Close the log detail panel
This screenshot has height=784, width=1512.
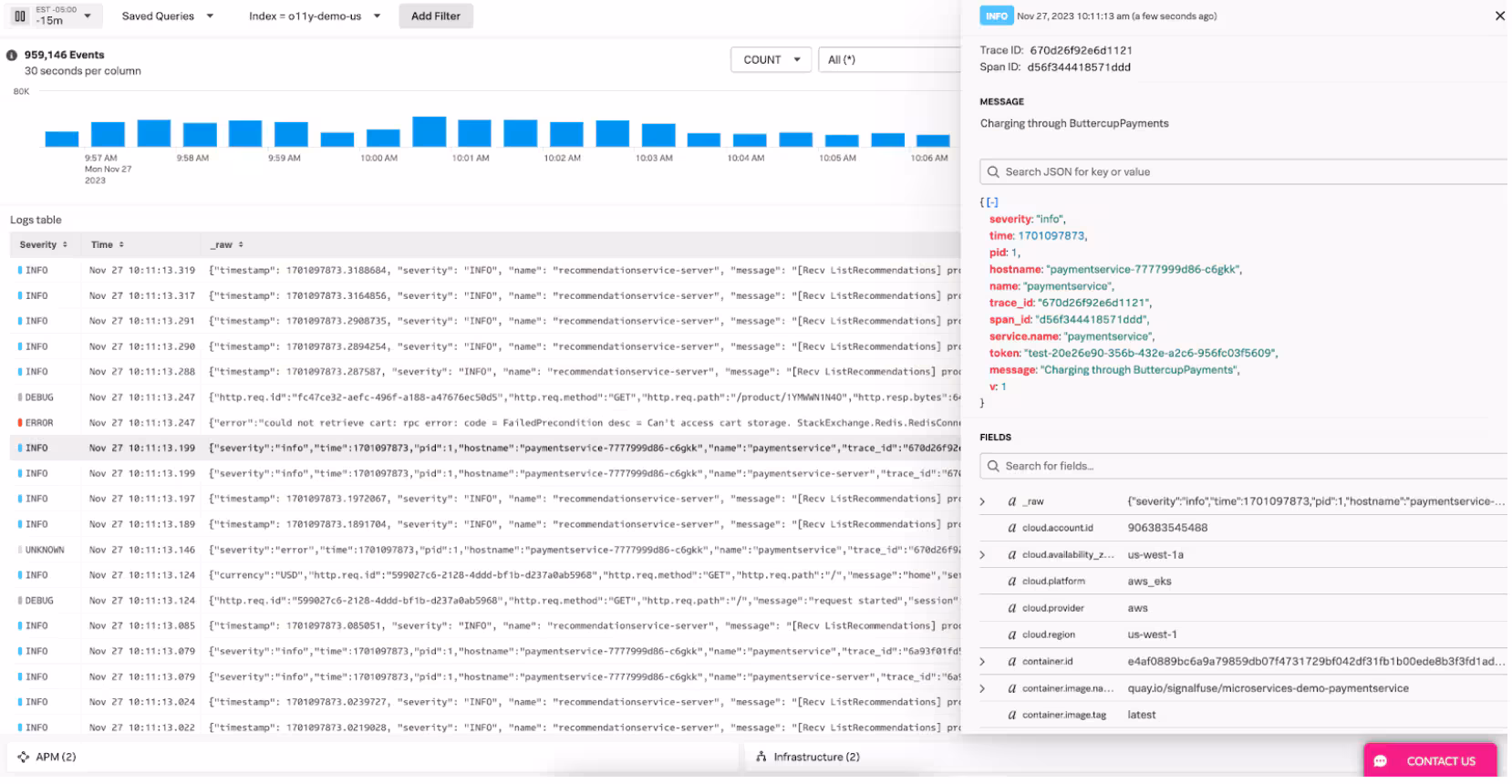1499,15
